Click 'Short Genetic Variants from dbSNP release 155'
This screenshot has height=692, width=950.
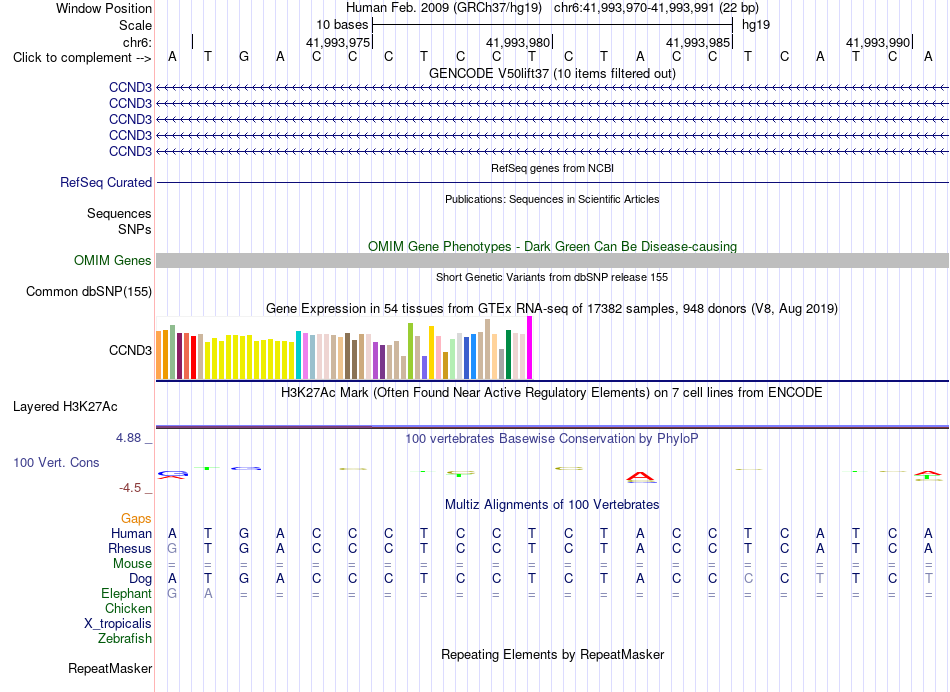click(552, 277)
